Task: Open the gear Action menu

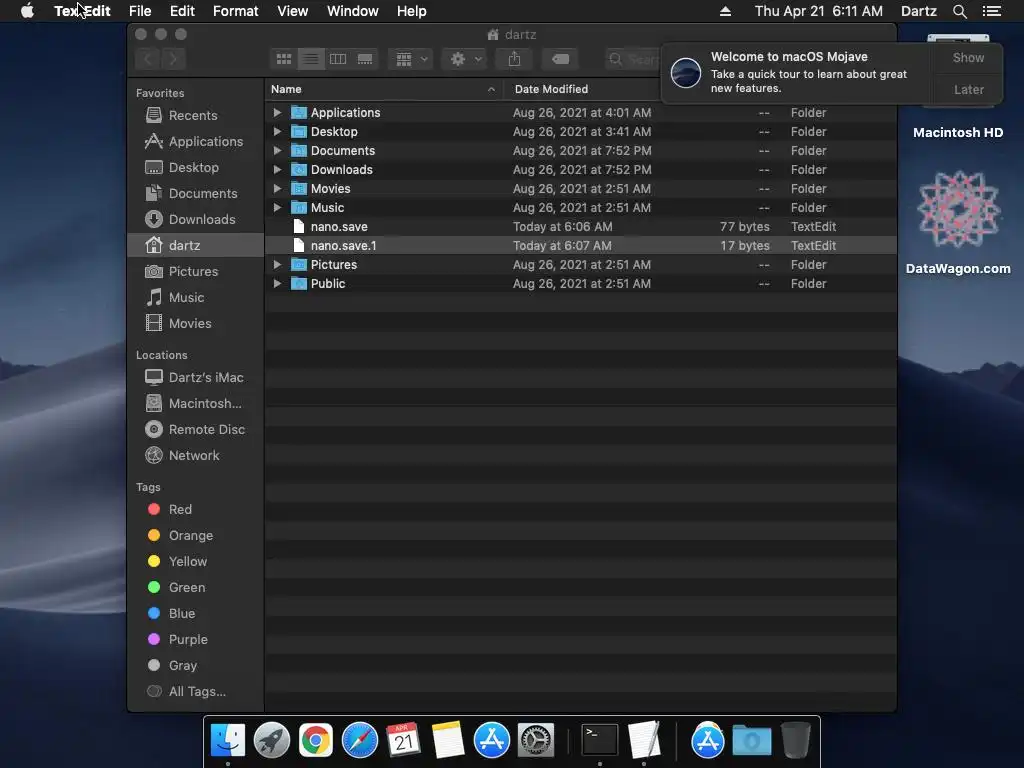Action: pyautogui.click(x=464, y=59)
